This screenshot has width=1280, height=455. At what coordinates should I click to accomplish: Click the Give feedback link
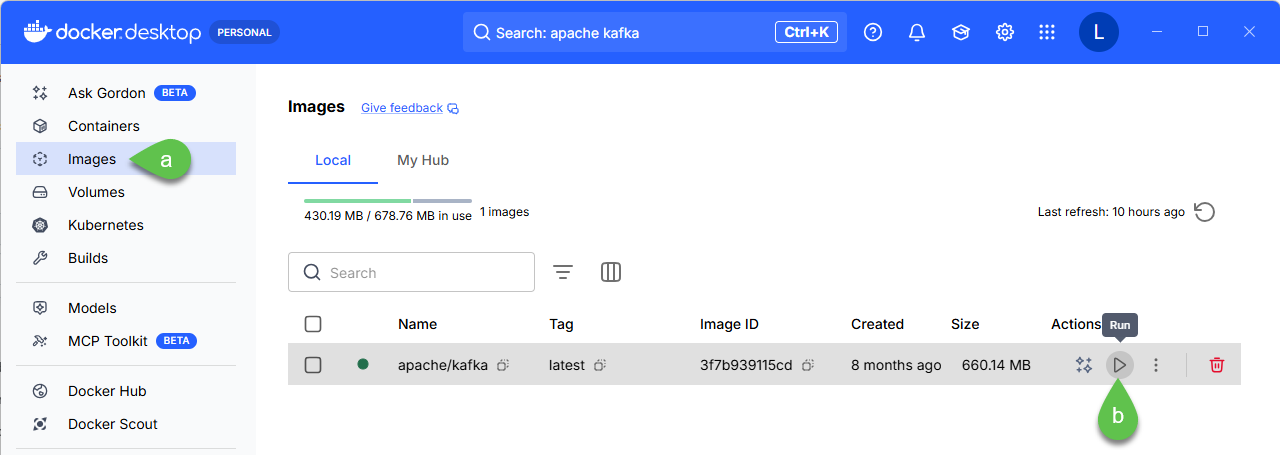(402, 108)
